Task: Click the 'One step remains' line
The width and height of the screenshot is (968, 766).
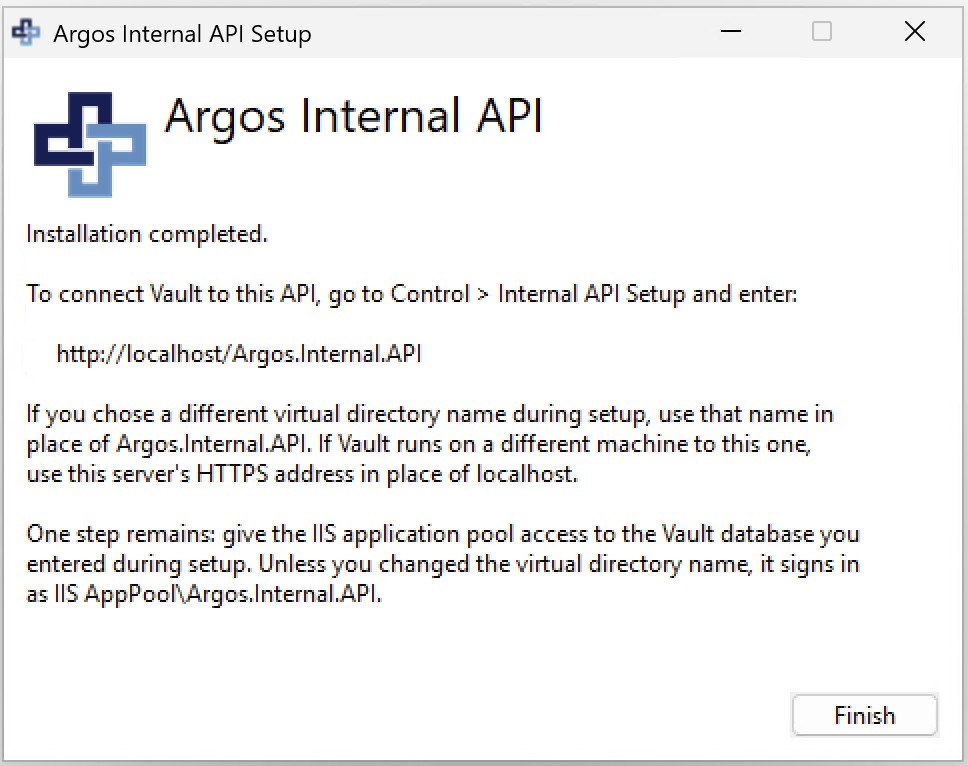Action: pos(443,535)
